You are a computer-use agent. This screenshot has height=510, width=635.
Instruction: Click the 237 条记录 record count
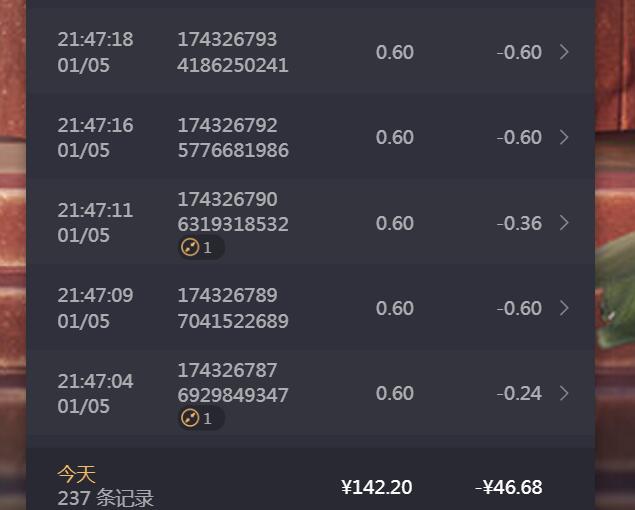(x=106, y=499)
